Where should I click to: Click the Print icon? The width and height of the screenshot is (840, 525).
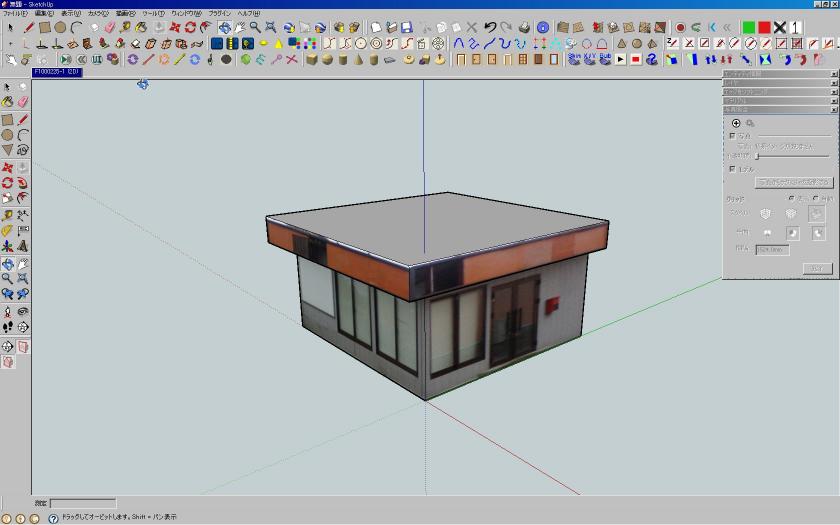point(524,27)
